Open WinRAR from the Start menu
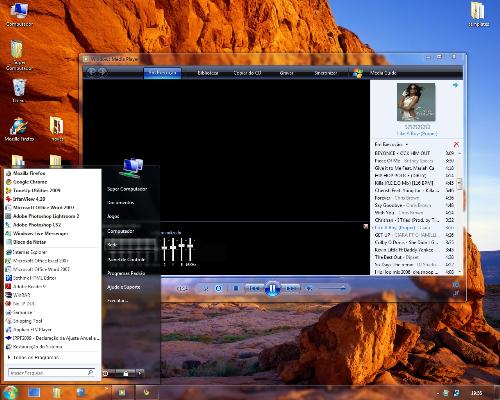 [x=53, y=295]
